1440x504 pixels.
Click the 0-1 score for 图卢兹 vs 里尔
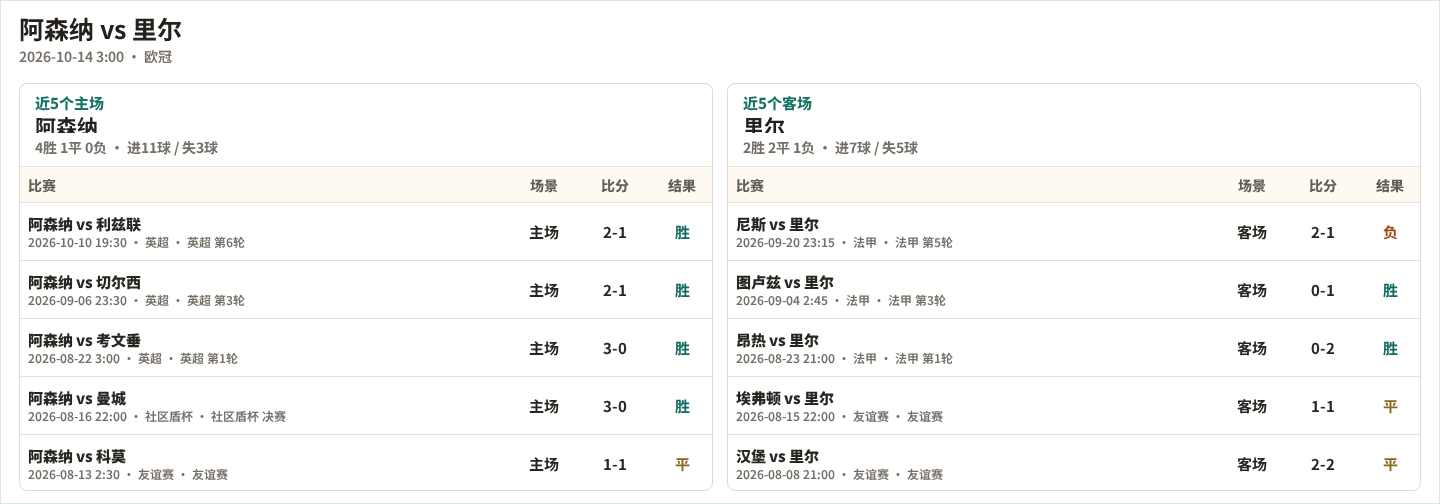[x=1323, y=291]
